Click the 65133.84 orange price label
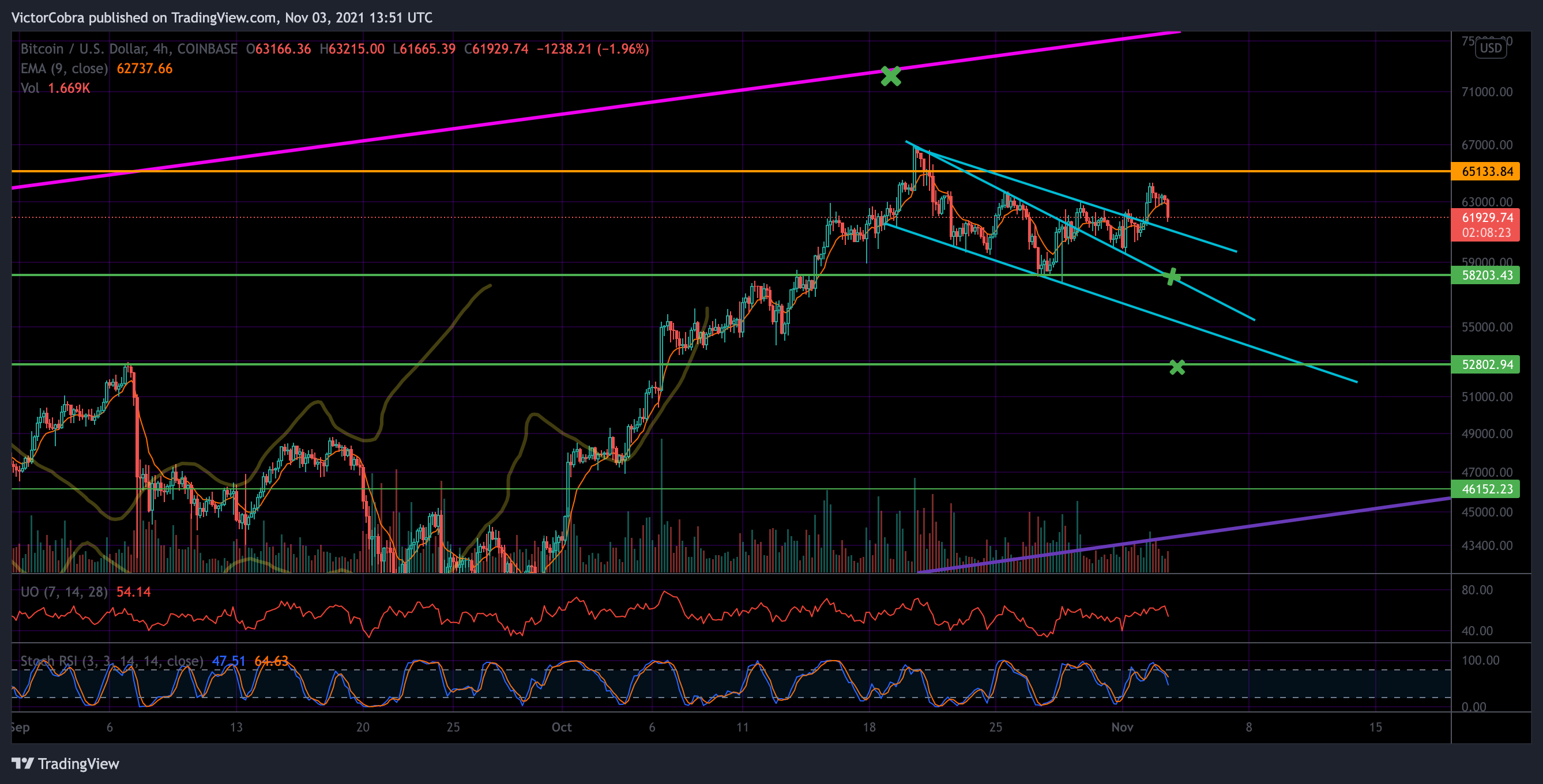The width and height of the screenshot is (1543, 784). 1485,171
